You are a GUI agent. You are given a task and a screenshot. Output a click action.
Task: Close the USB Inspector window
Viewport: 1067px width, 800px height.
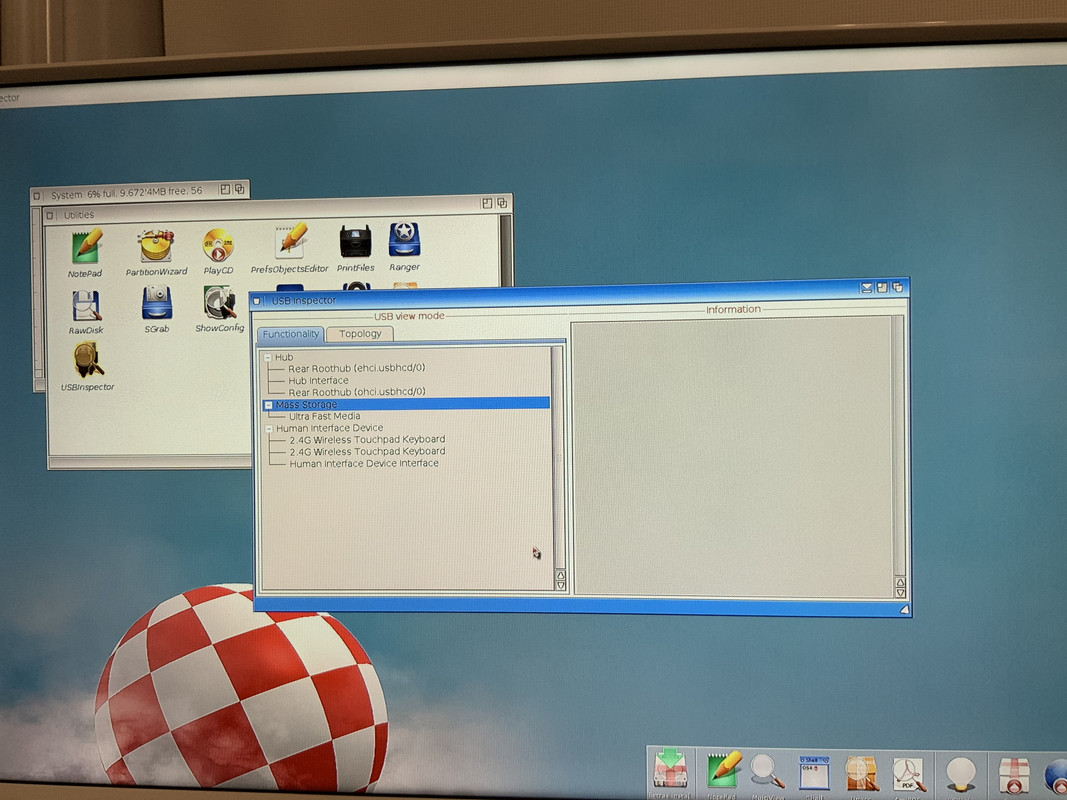257,301
